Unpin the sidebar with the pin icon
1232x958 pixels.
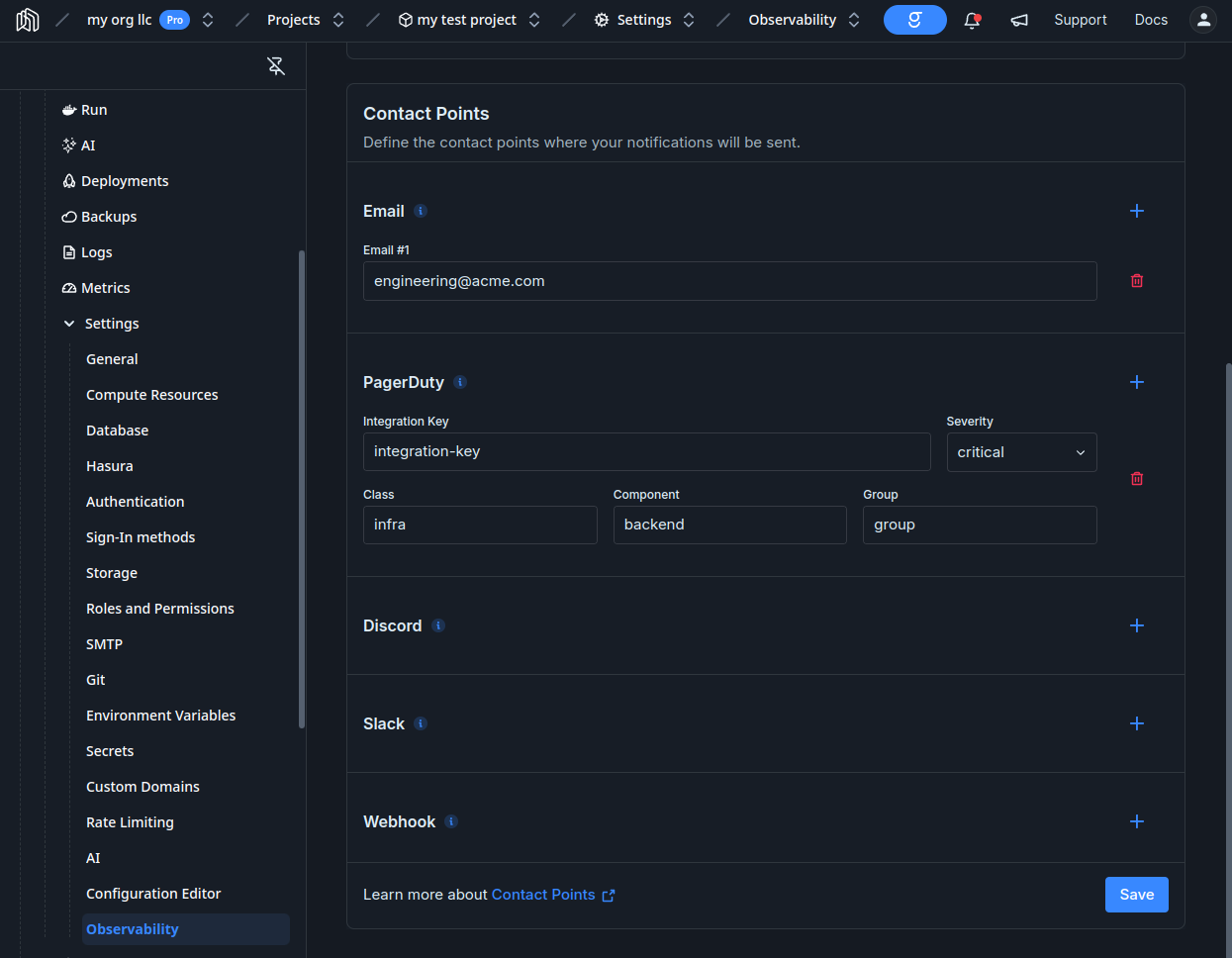(276, 66)
